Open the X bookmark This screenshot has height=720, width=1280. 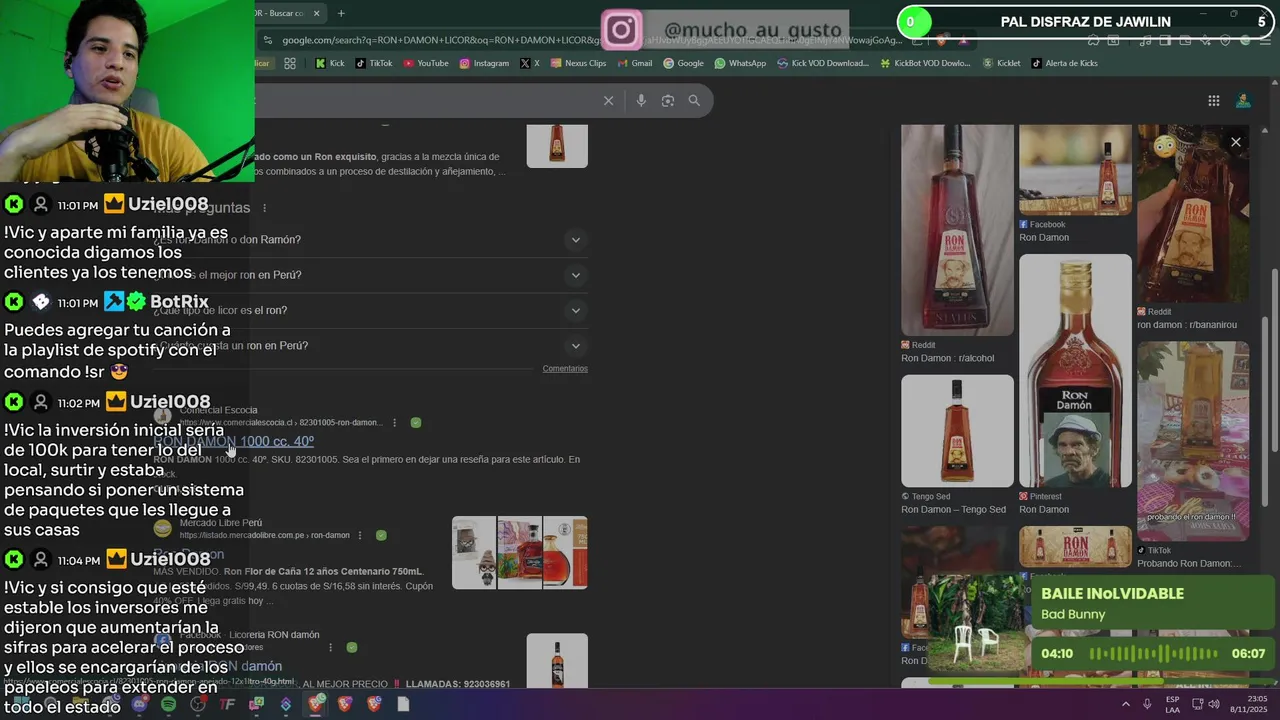click(x=530, y=63)
